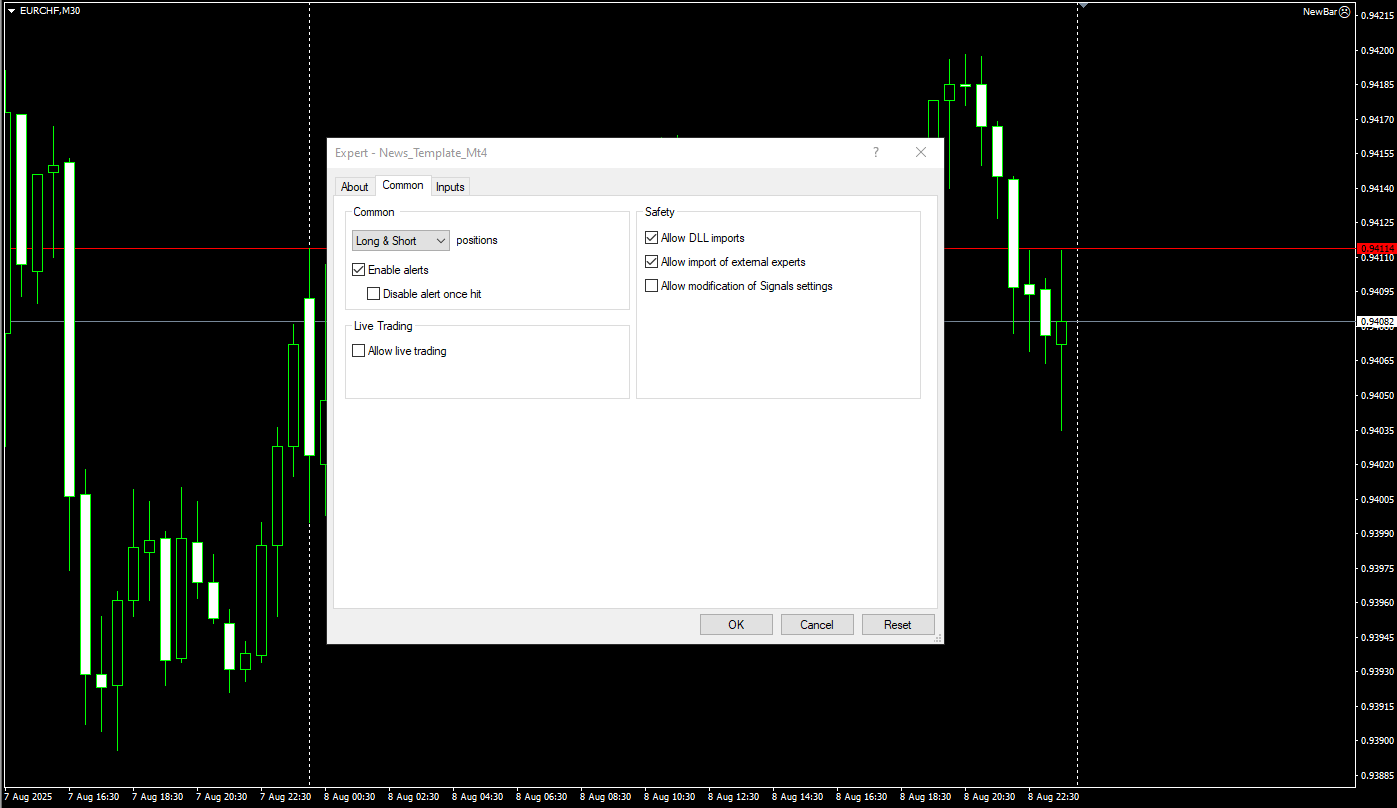The height and width of the screenshot is (808, 1397).
Task: Click the Cancel button
Action: click(817, 624)
